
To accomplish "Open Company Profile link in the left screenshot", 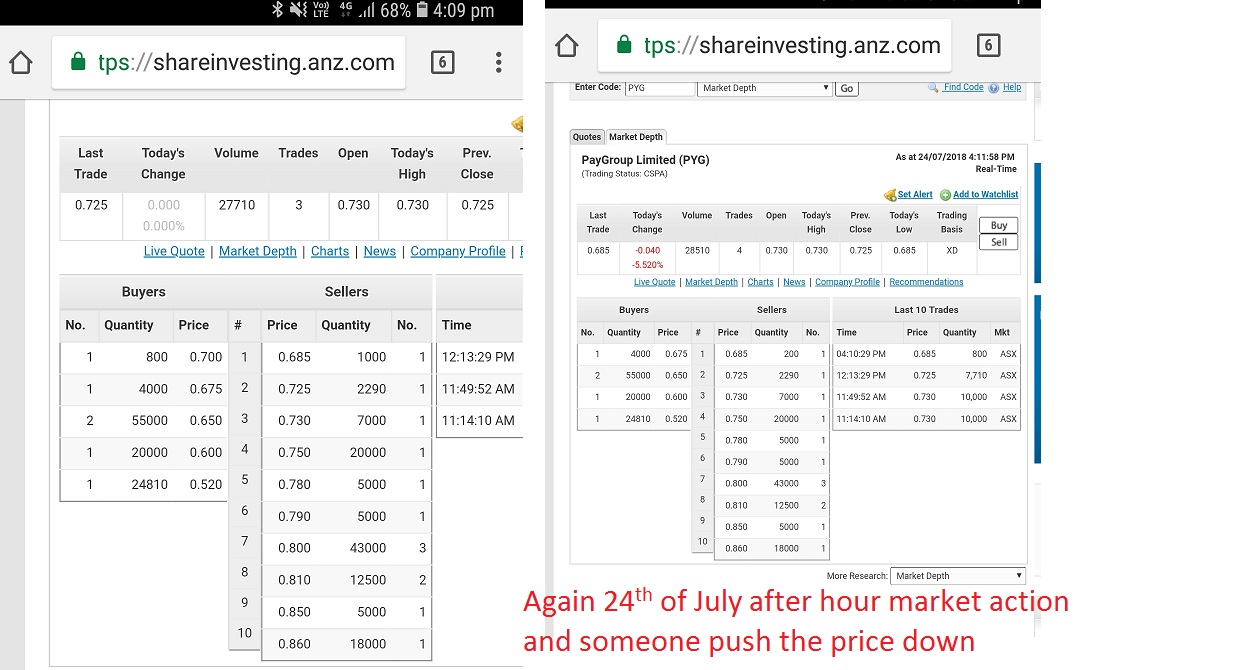I will [x=458, y=251].
